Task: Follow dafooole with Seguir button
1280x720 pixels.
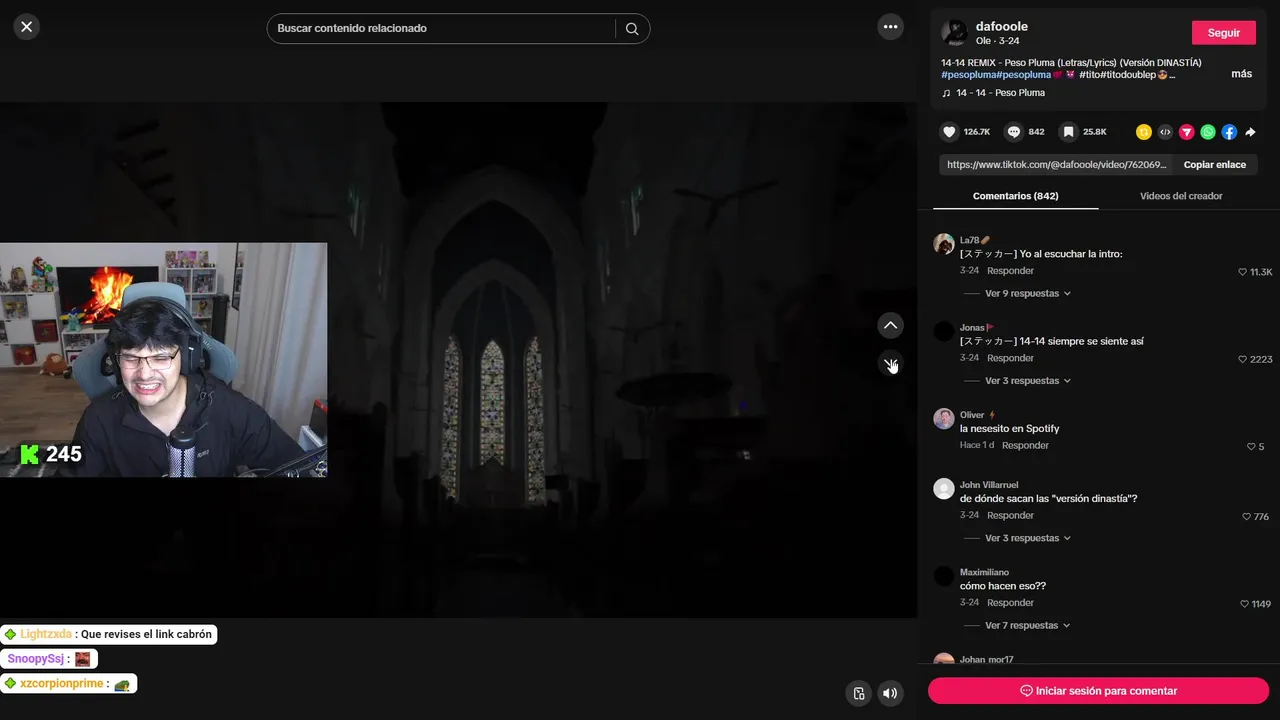Action: point(1223,33)
